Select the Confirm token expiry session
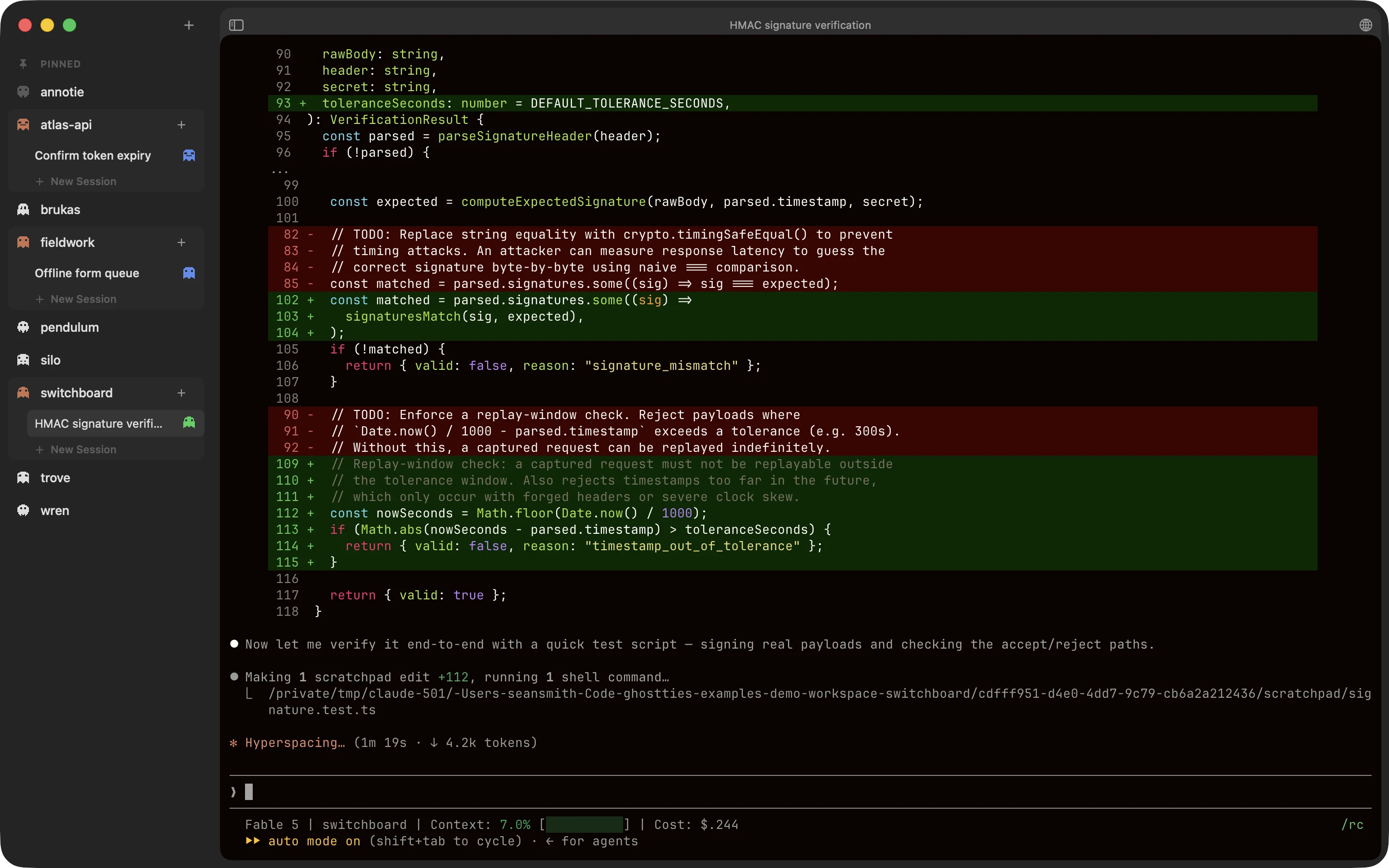Image resolution: width=1389 pixels, height=868 pixels. pyautogui.click(x=115, y=156)
